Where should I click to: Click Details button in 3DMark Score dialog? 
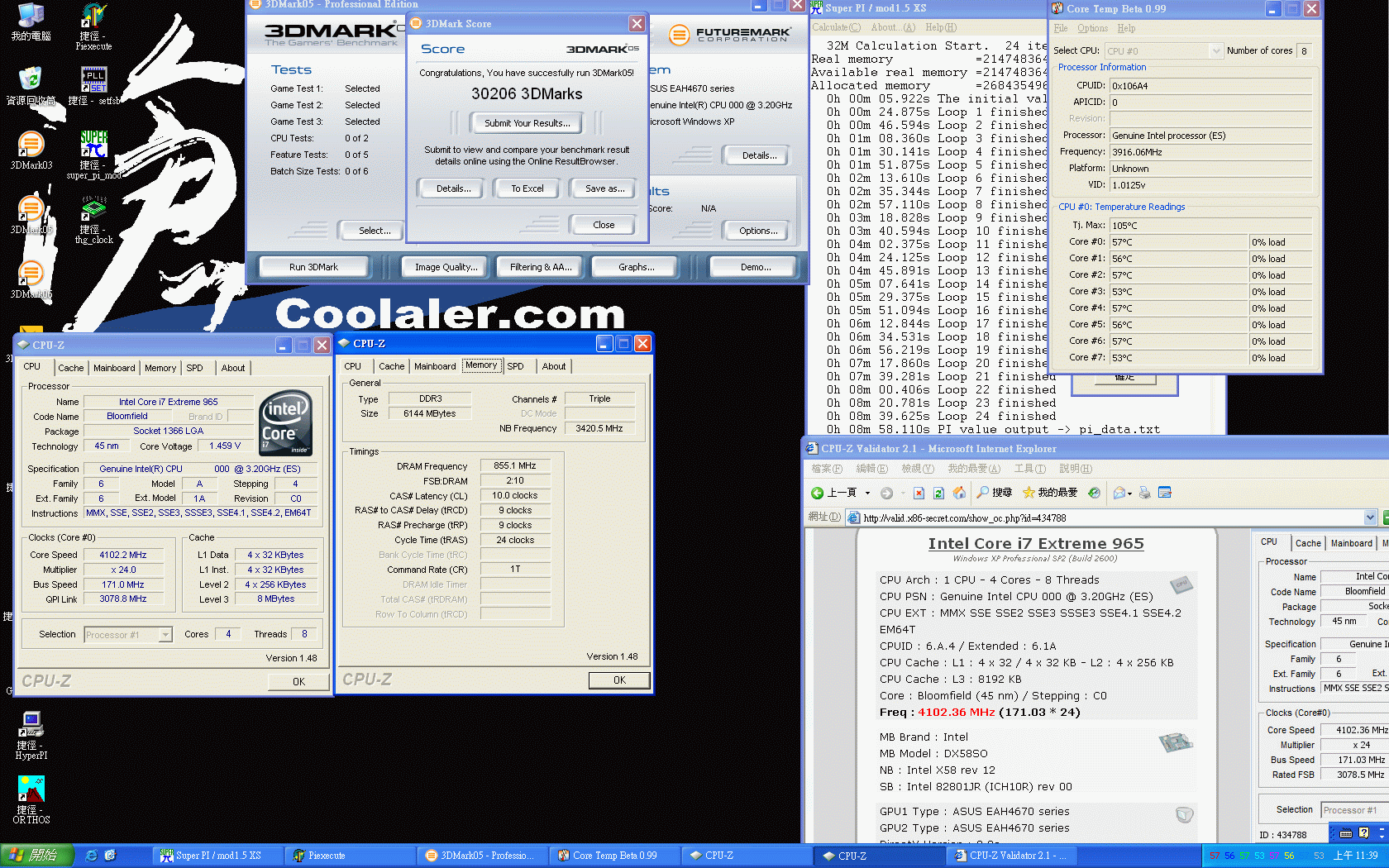453,188
